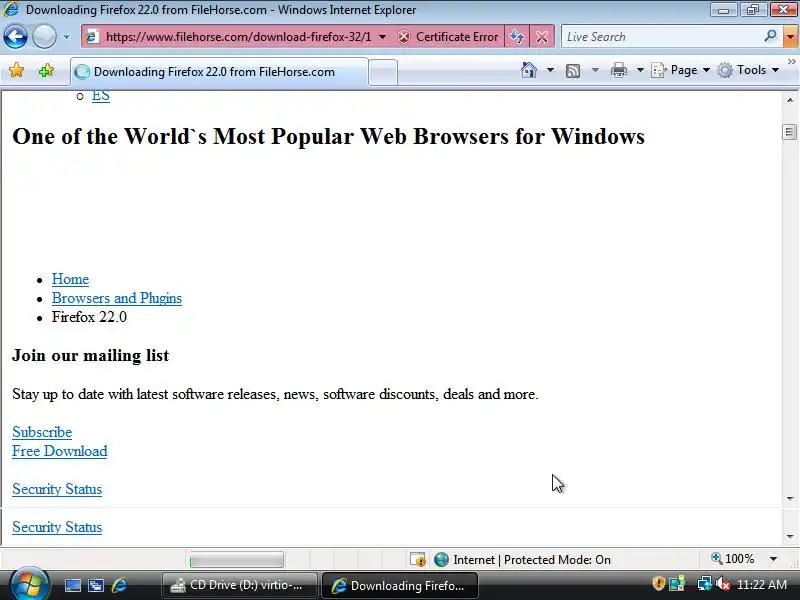Select the Downloading Firefox 22.0 tab
Viewport: 800px width, 600px height.
click(218, 72)
